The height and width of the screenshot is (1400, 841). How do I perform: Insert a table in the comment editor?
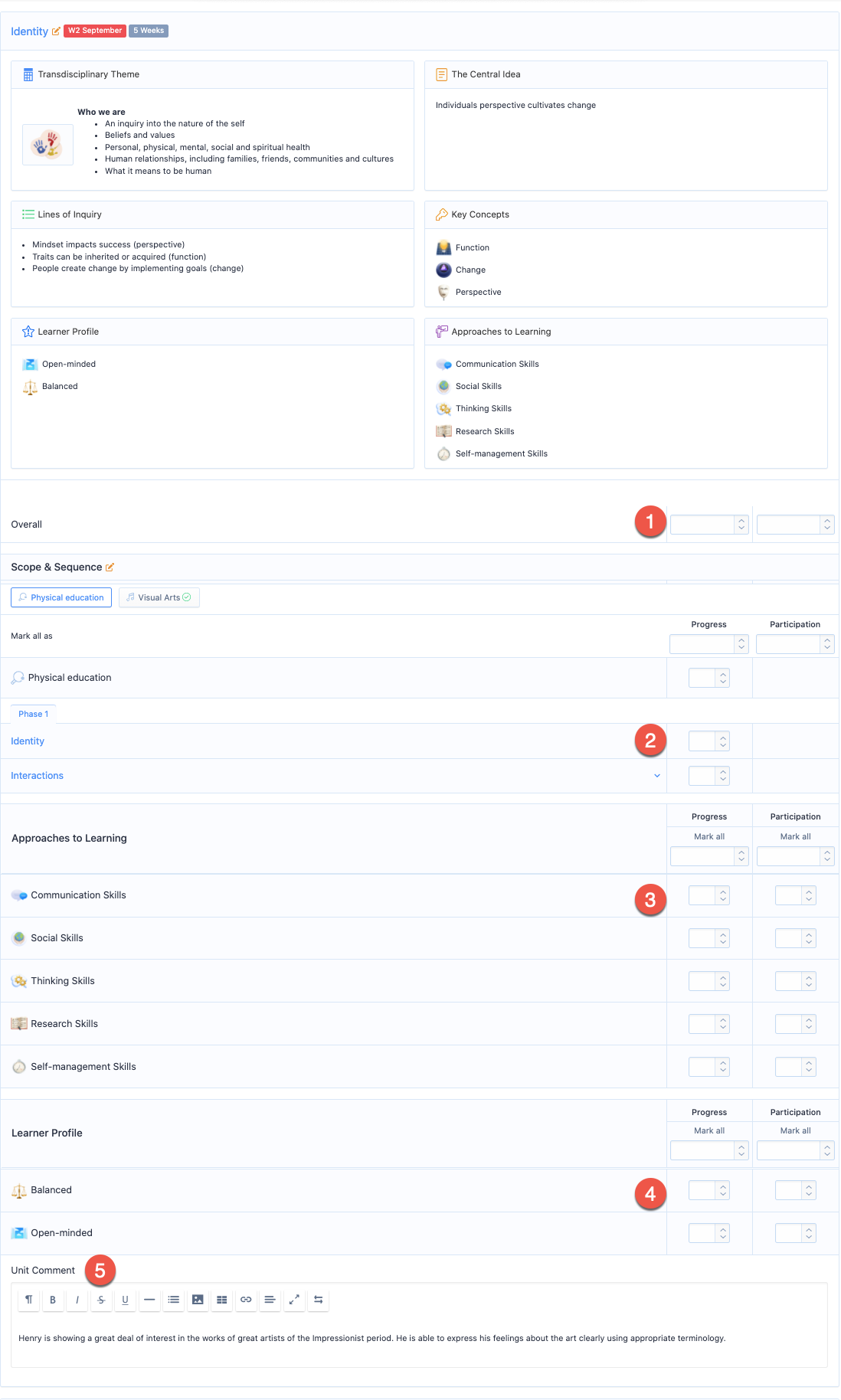click(221, 1300)
